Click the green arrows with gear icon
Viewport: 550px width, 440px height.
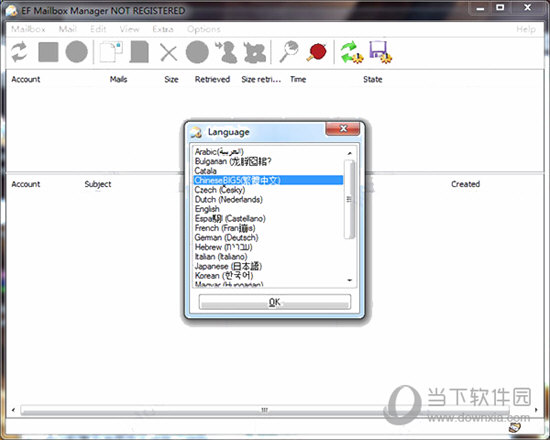tap(352, 52)
